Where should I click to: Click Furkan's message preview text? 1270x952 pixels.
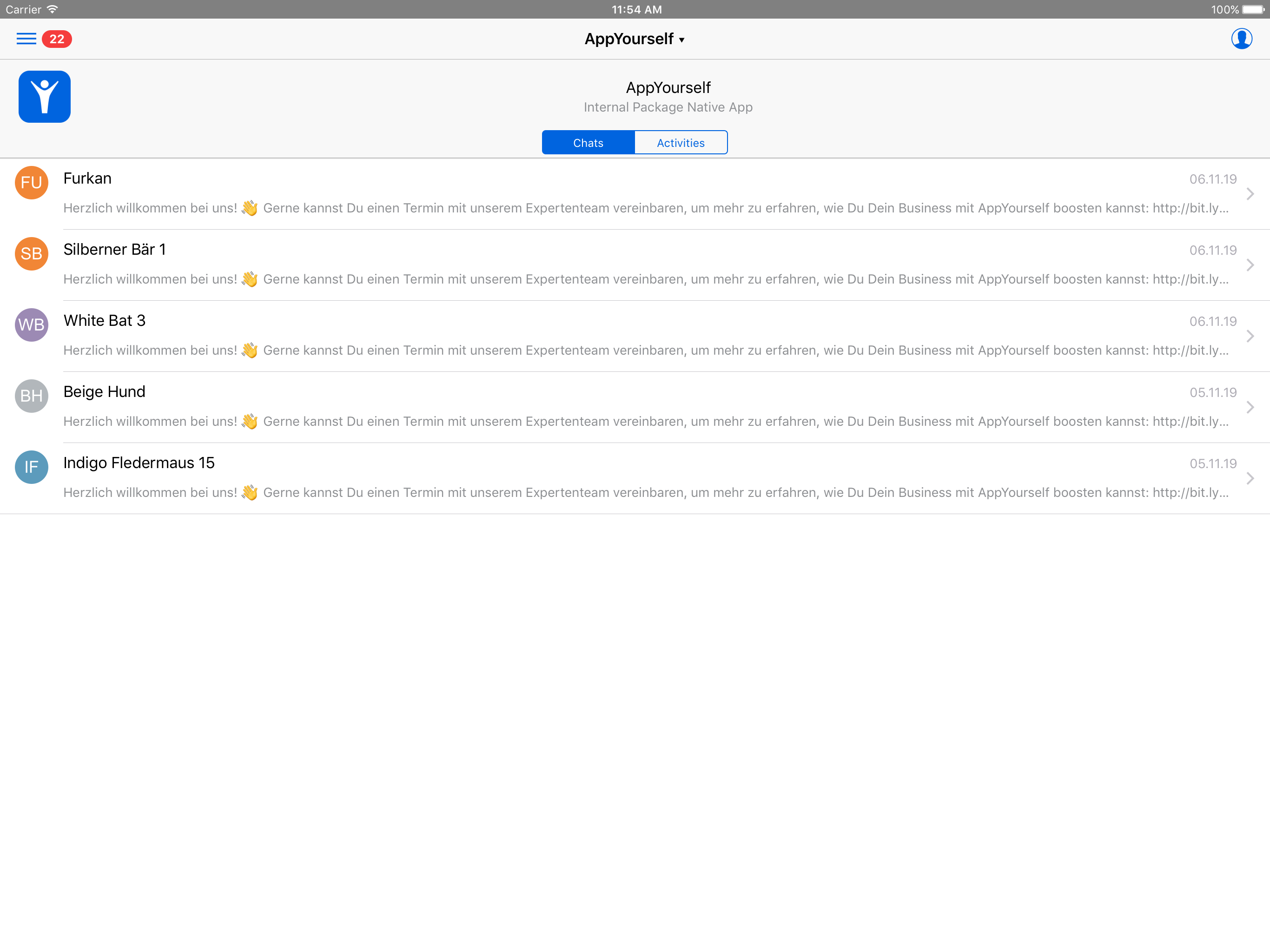pyautogui.click(x=646, y=208)
